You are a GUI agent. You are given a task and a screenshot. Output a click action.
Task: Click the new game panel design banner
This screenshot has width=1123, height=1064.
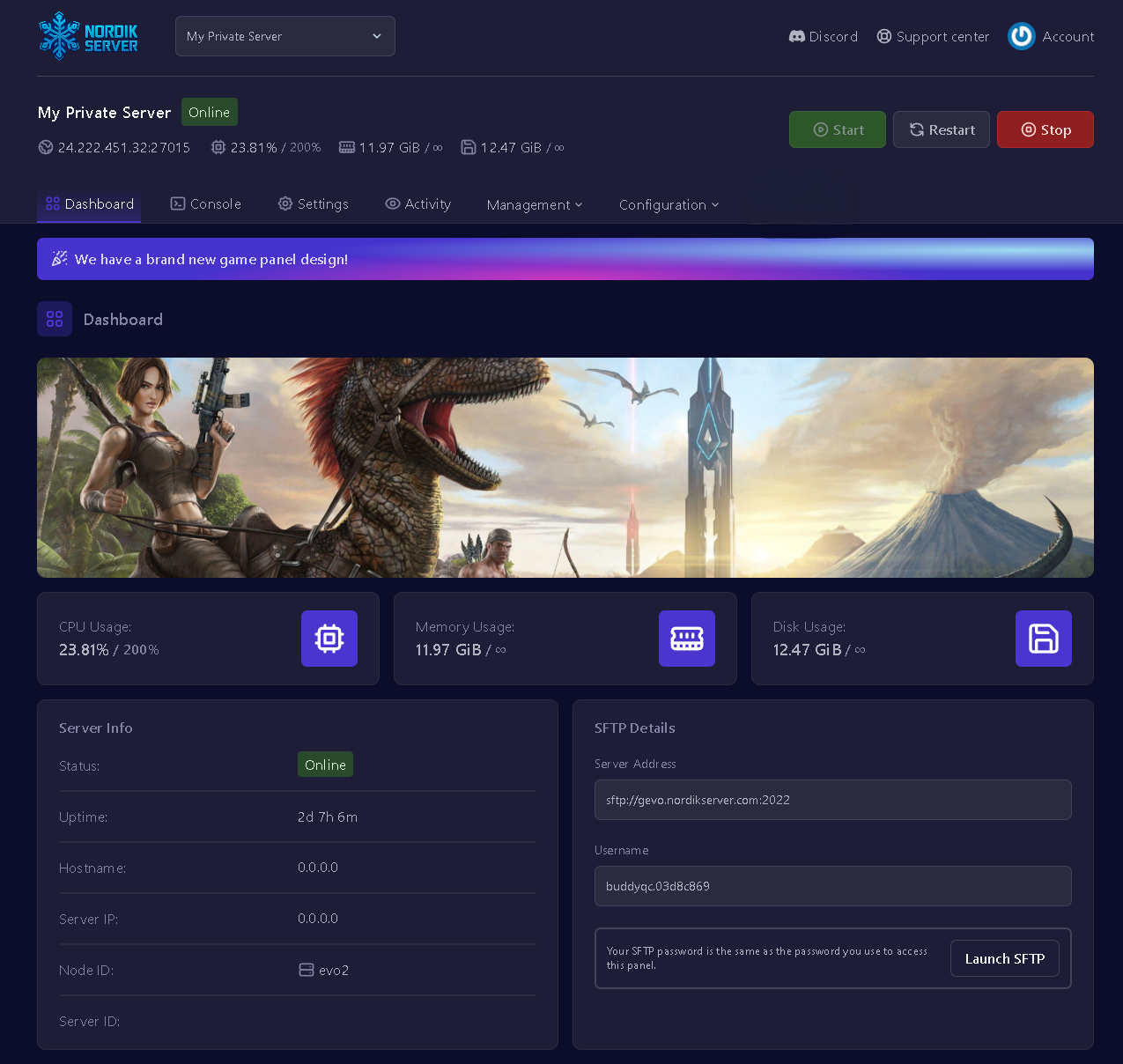click(565, 259)
